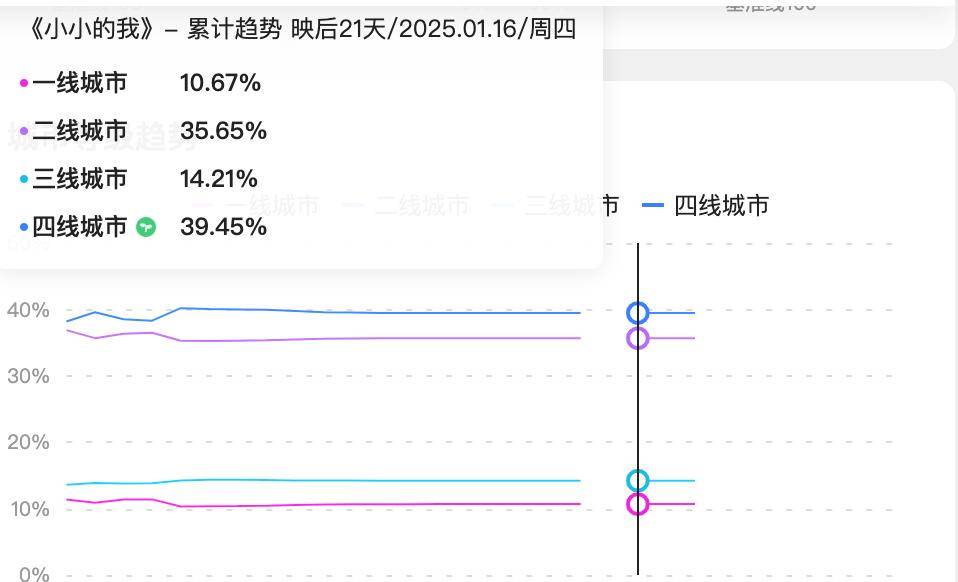958x582 pixels.
Task: Click the purple 二线城市 data point circle
Action: pos(638,338)
